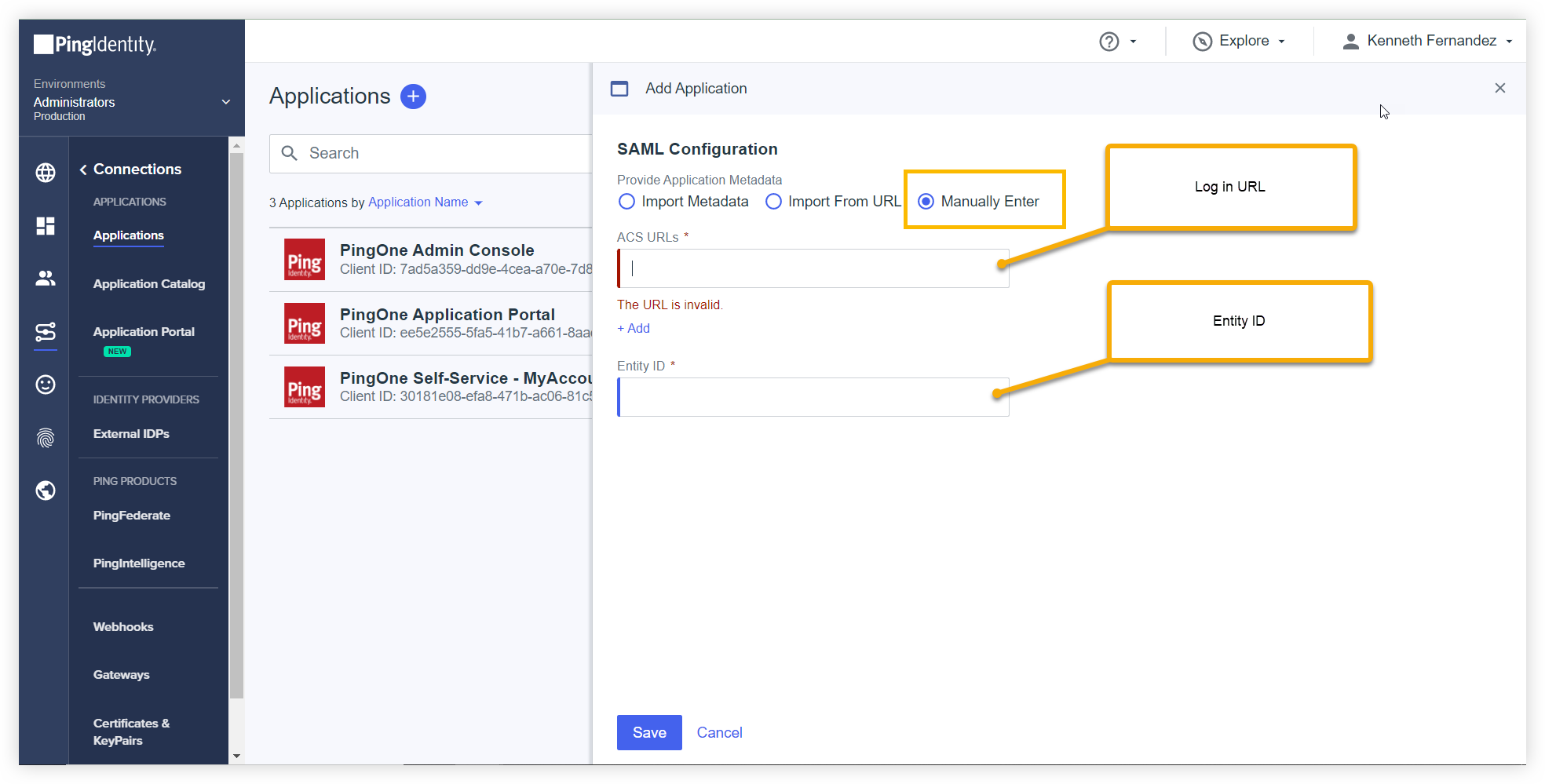Viewport: 1545px width, 784px height.
Task: Click the Add Application window icon
Action: tap(619, 89)
